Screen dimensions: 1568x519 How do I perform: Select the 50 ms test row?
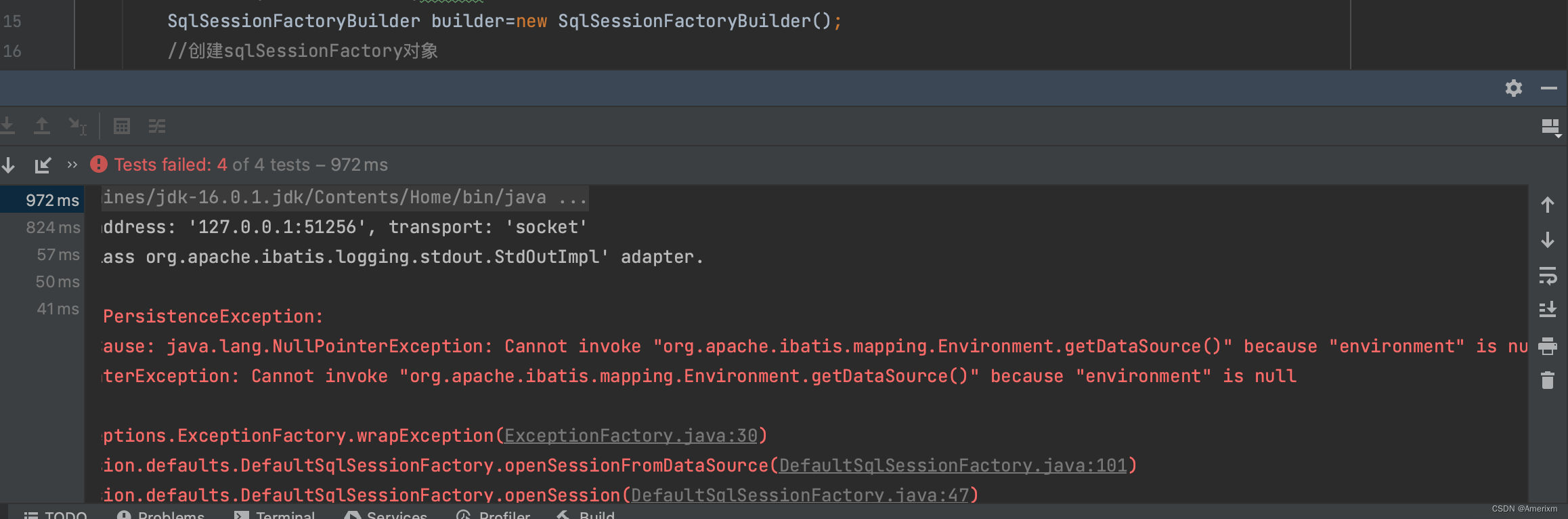42,281
